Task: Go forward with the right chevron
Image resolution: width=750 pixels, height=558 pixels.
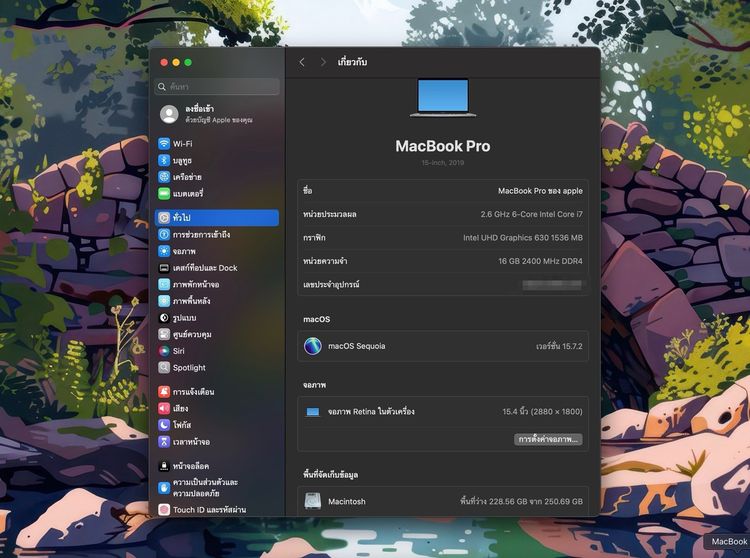Action: click(323, 62)
